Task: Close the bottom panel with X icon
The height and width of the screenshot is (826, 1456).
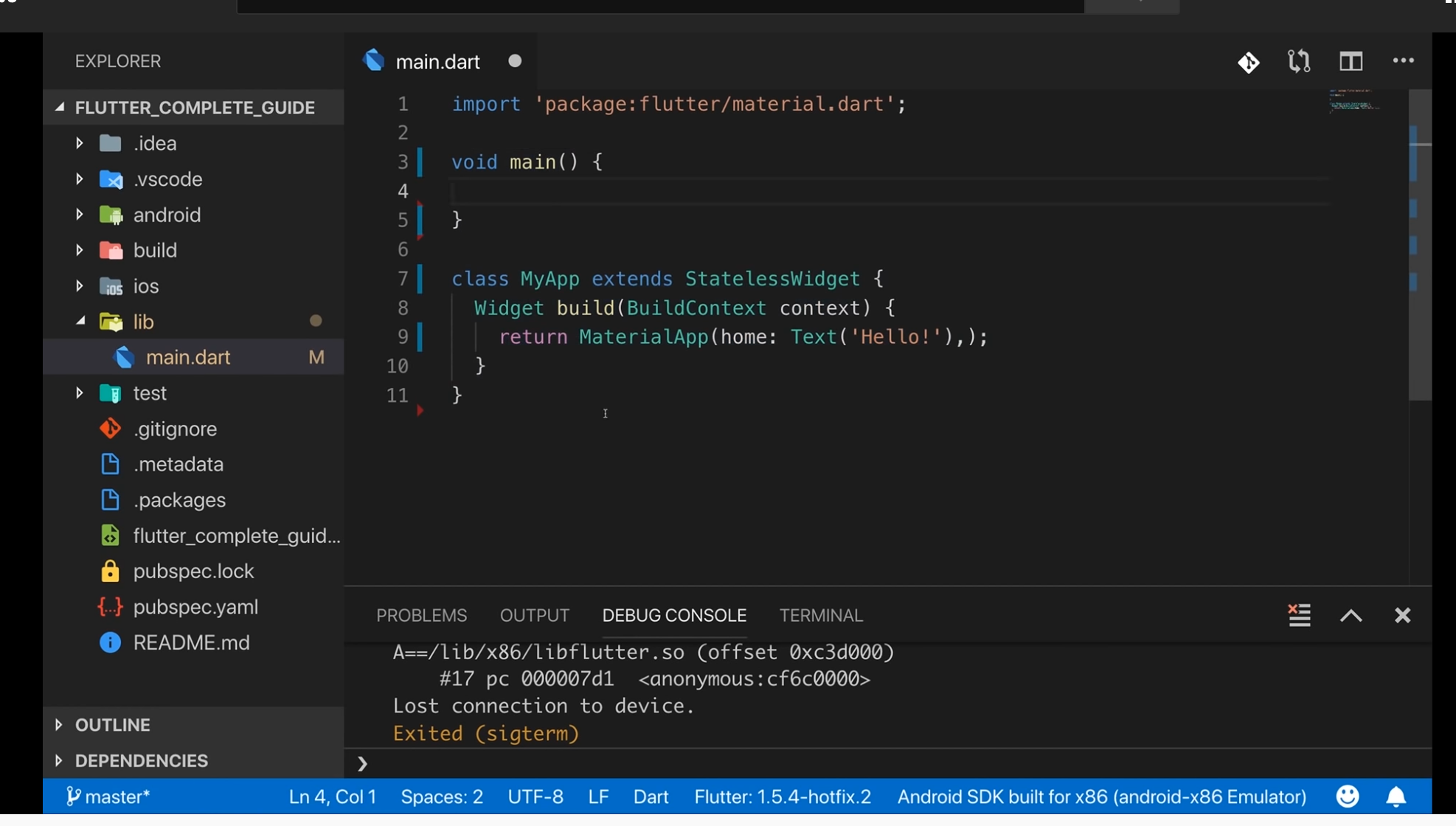Action: [x=1402, y=615]
